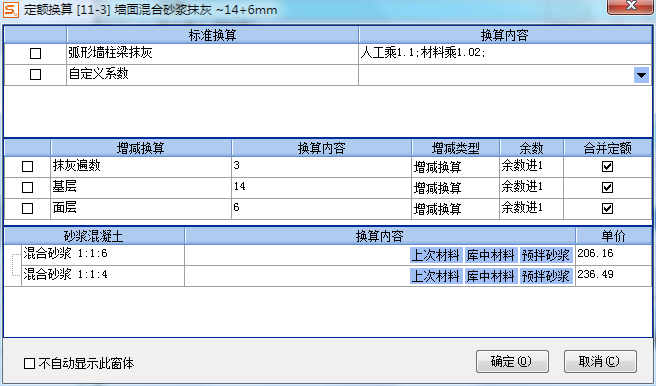Cancel with the 取消 button
The image size is (656, 386).
tap(600, 361)
